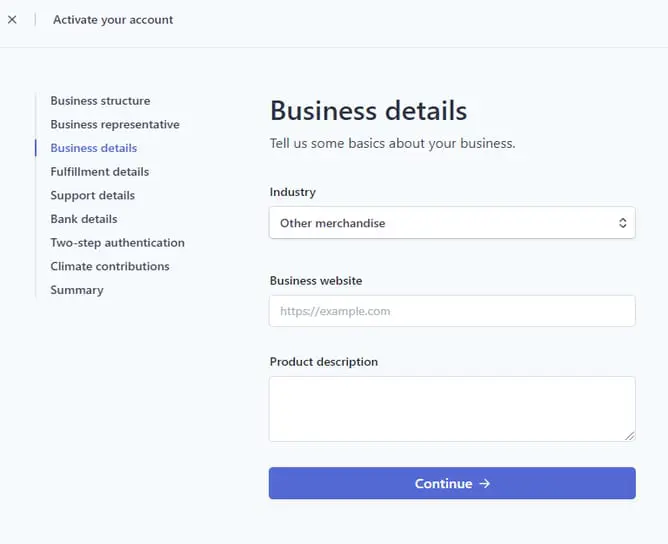Grab the Product description resize handle
Image resolution: width=668 pixels, height=544 pixels.
(x=630, y=436)
